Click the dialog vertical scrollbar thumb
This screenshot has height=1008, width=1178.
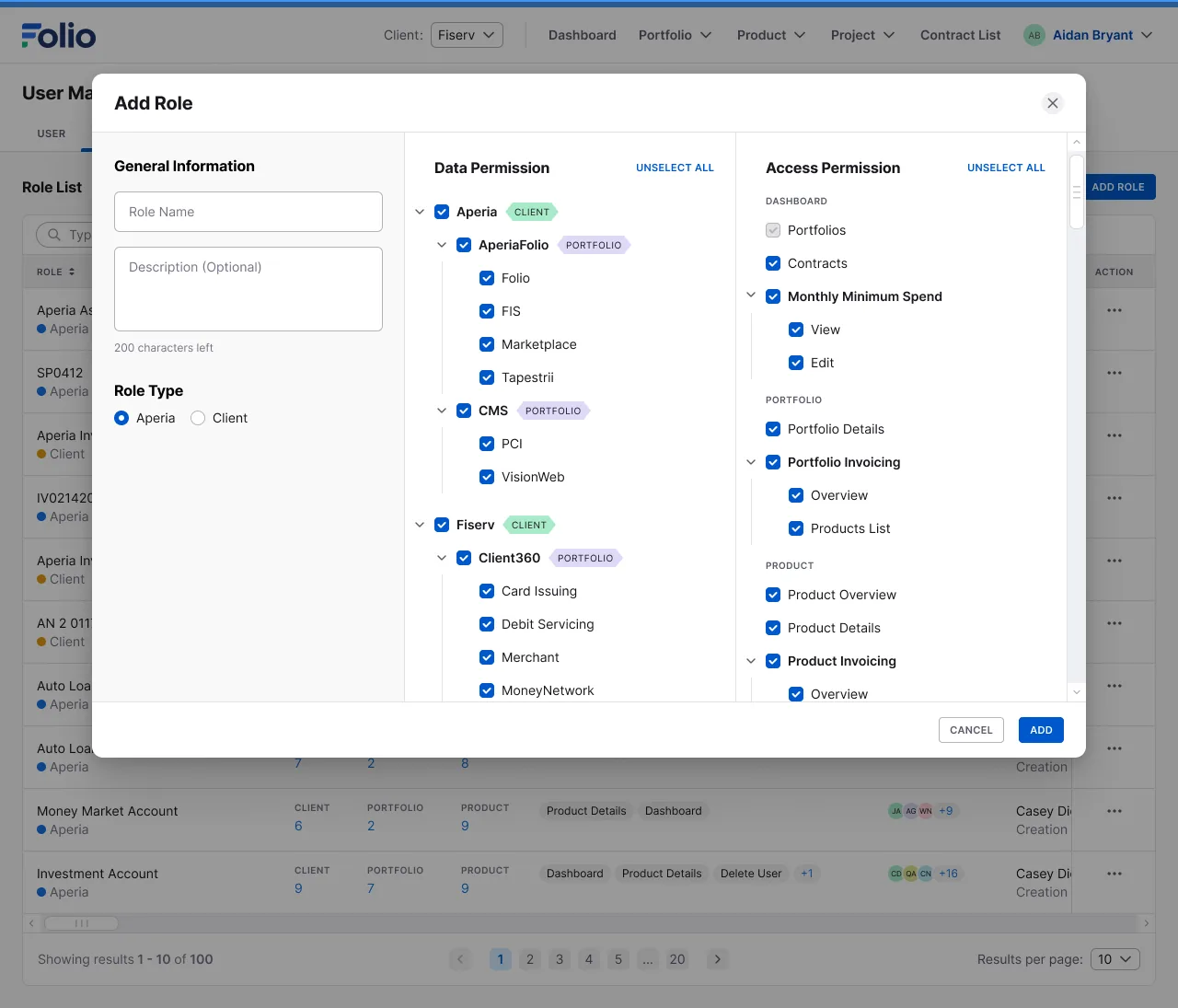[x=1077, y=191]
